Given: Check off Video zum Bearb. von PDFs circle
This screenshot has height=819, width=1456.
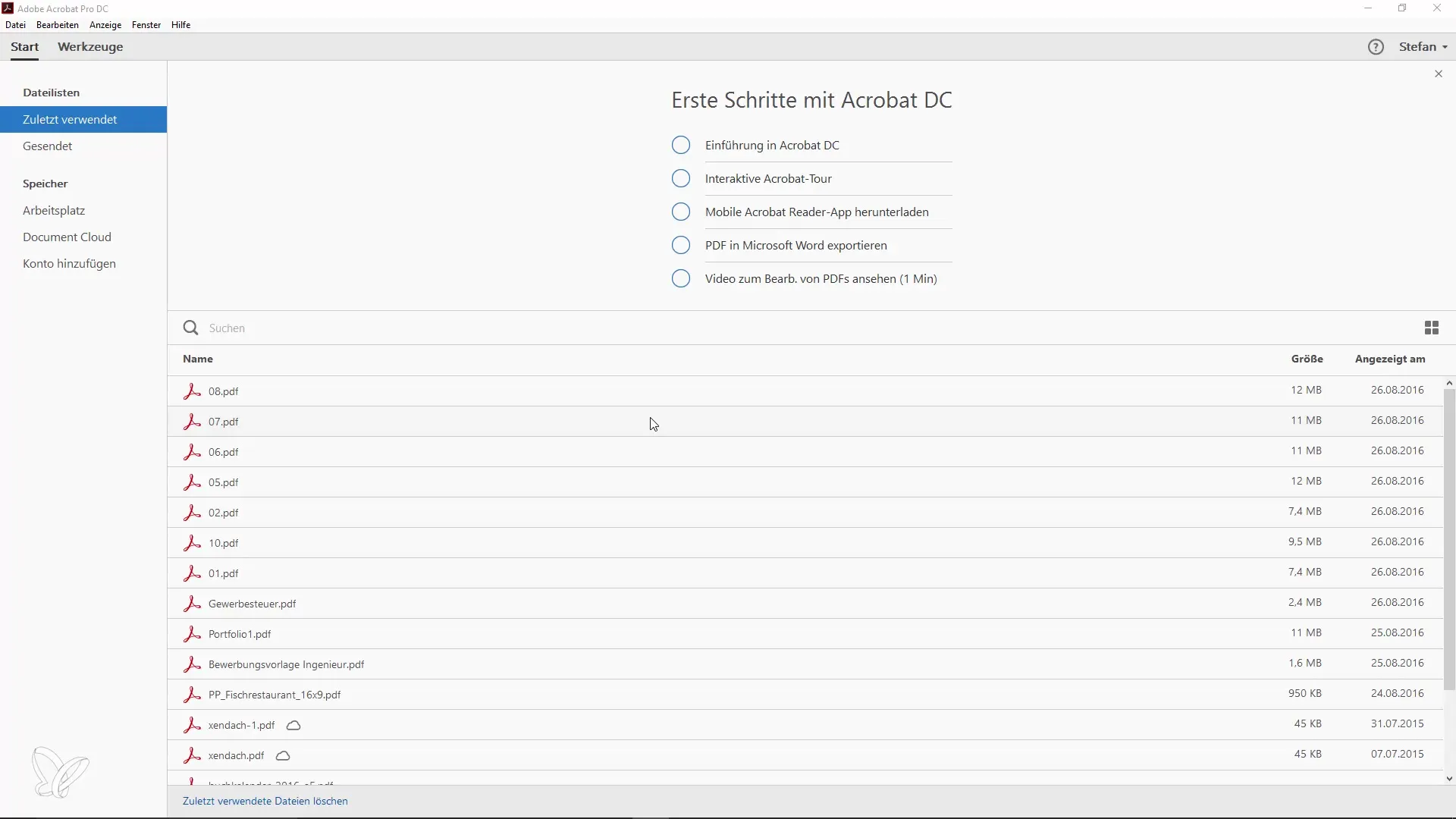Looking at the screenshot, I should (x=681, y=278).
